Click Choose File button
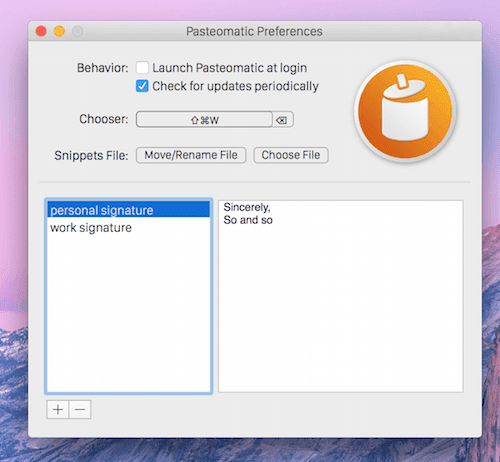 291,155
